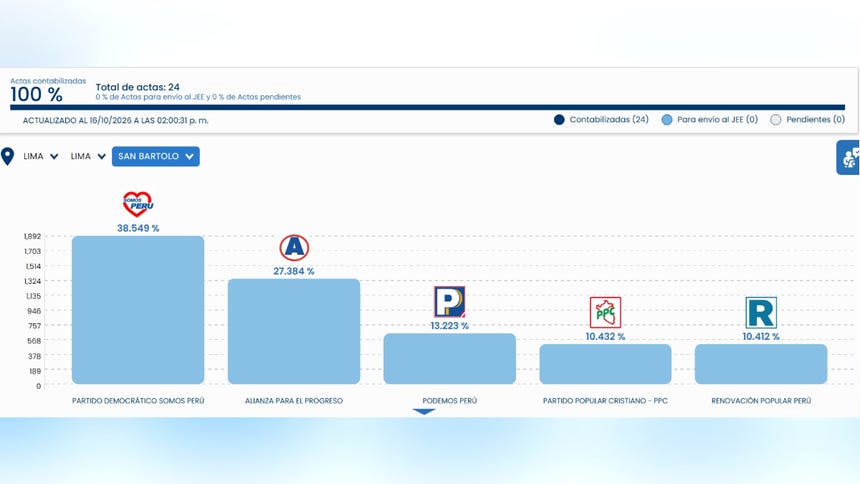Viewport: 860px width, 484px height.
Task: Click the 13.223 % value label
Action: click(450, 326)
